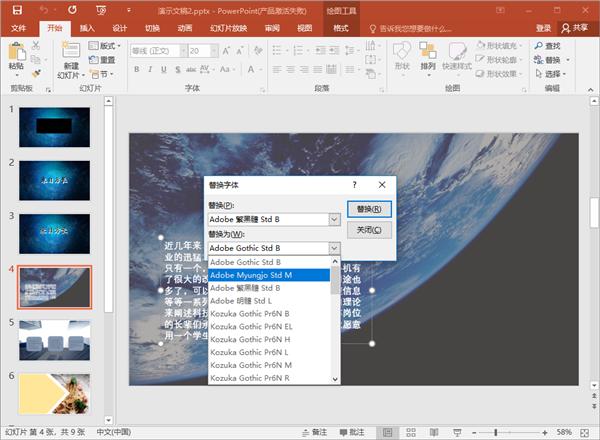Start slideshow from beginning quick access icon

101,10
